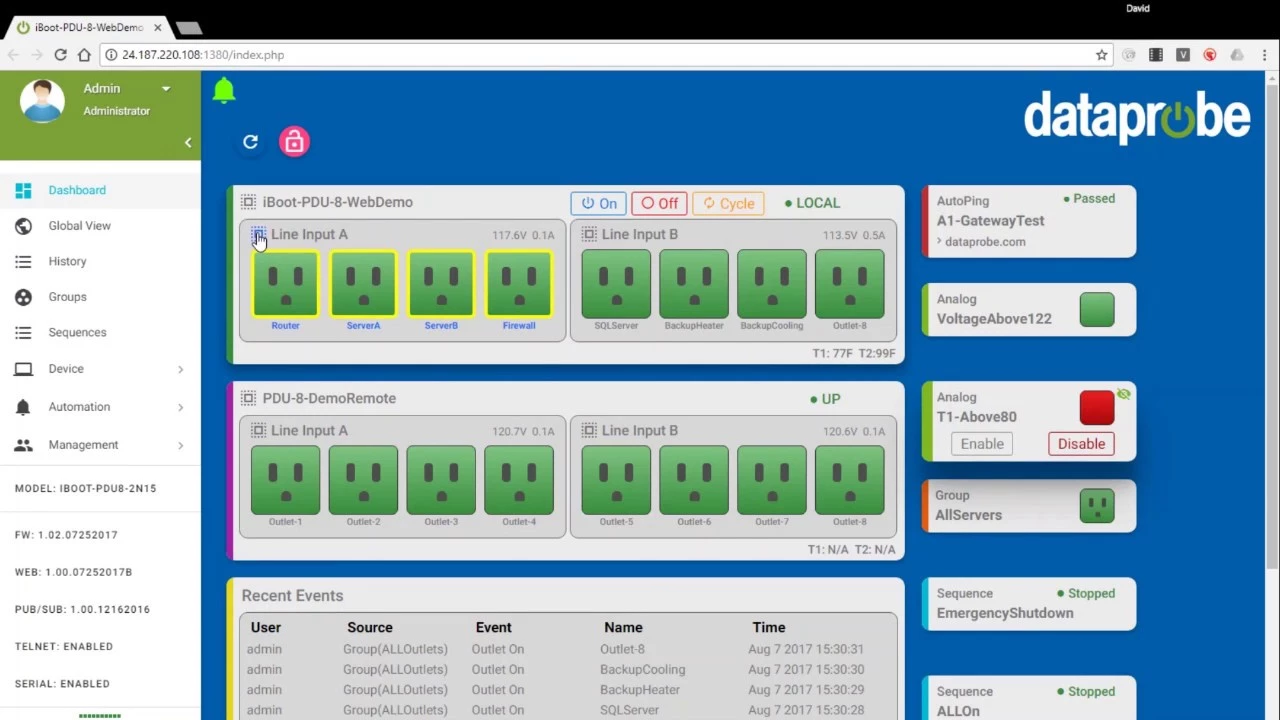Open the notifications bell icon
This screenshot has width=1280, height=720.
(224, 90)
